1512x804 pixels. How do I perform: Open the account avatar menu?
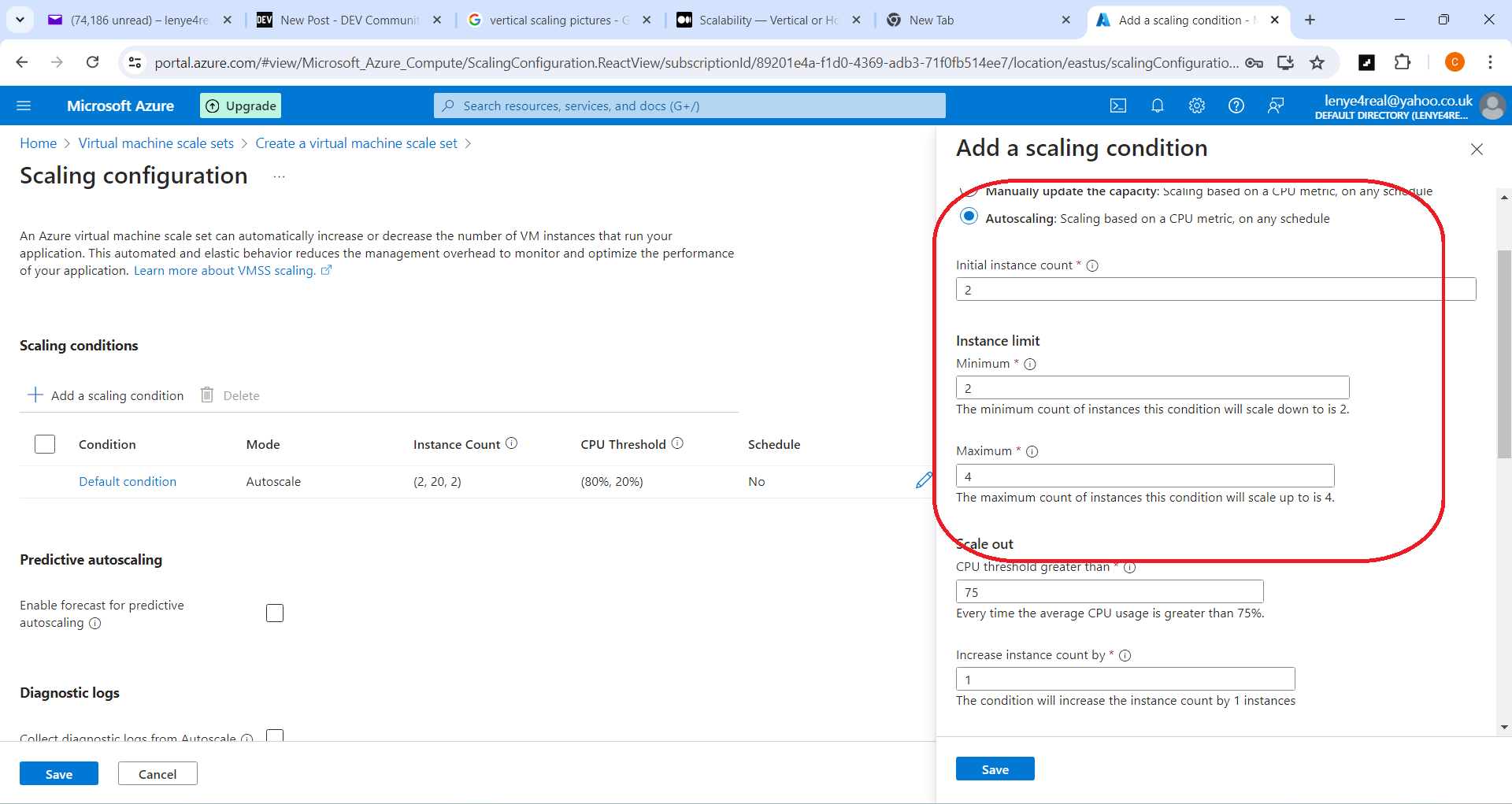(x=1492, y=106)
